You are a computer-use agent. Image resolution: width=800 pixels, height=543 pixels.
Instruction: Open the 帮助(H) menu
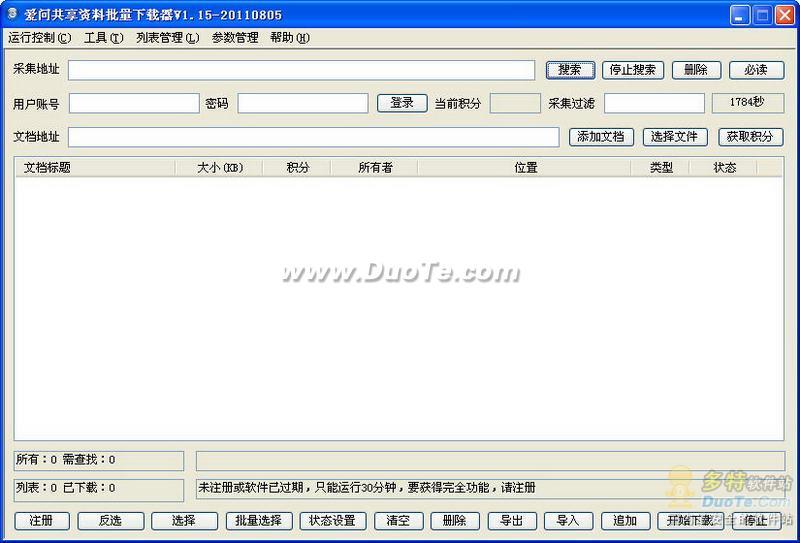290,38
